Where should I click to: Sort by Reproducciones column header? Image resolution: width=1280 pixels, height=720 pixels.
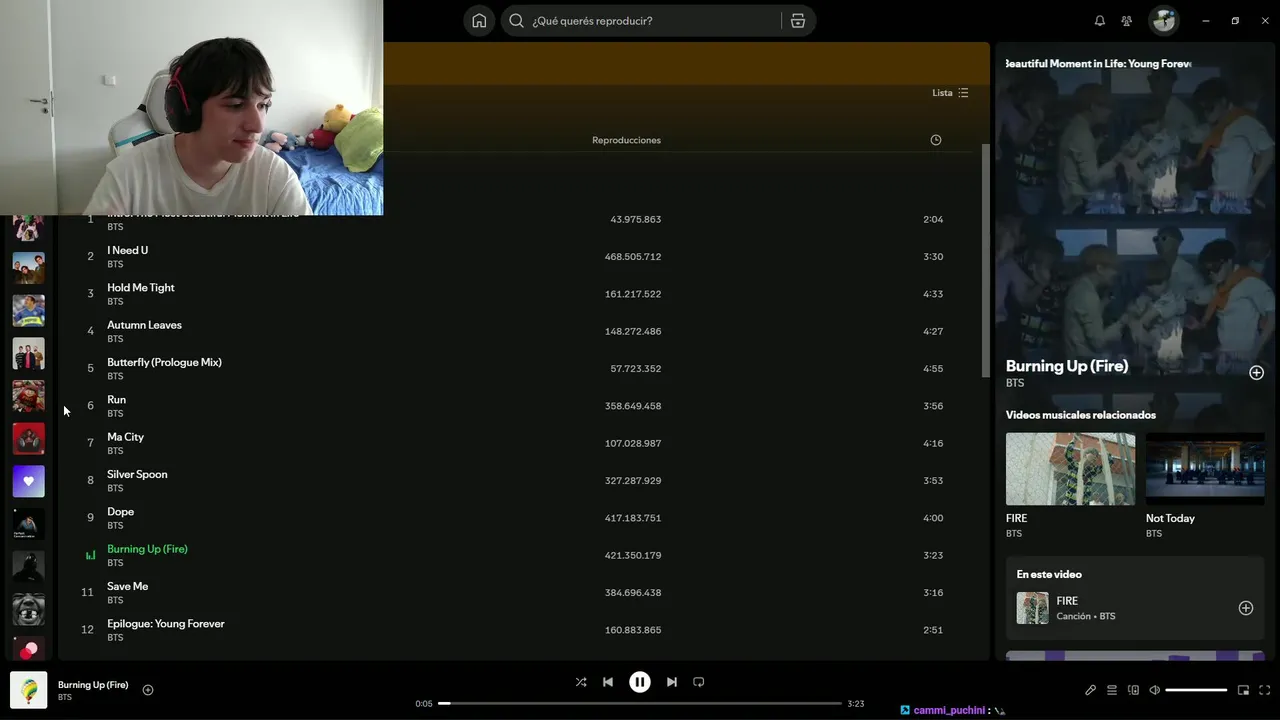coord(626,140)
